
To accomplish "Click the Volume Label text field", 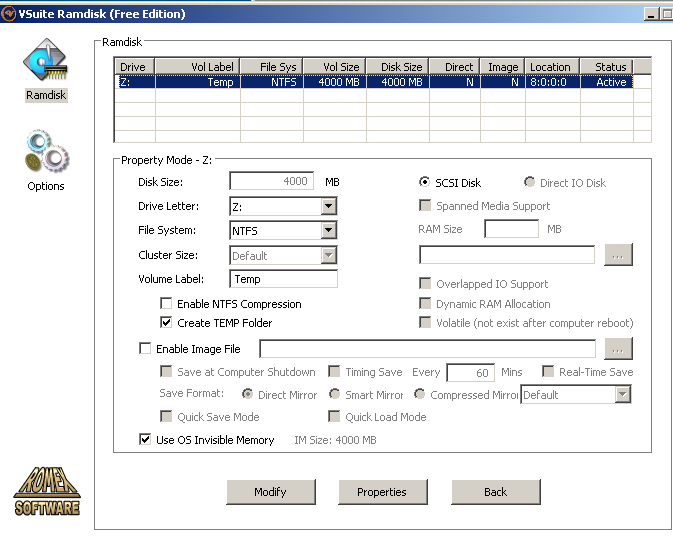I will coord(283,279).
